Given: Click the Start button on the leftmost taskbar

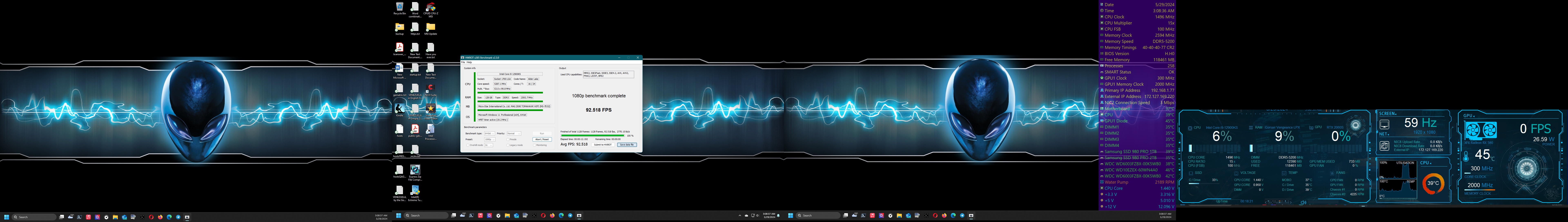Looking at the screenshot, I should (x=7, y=217).
